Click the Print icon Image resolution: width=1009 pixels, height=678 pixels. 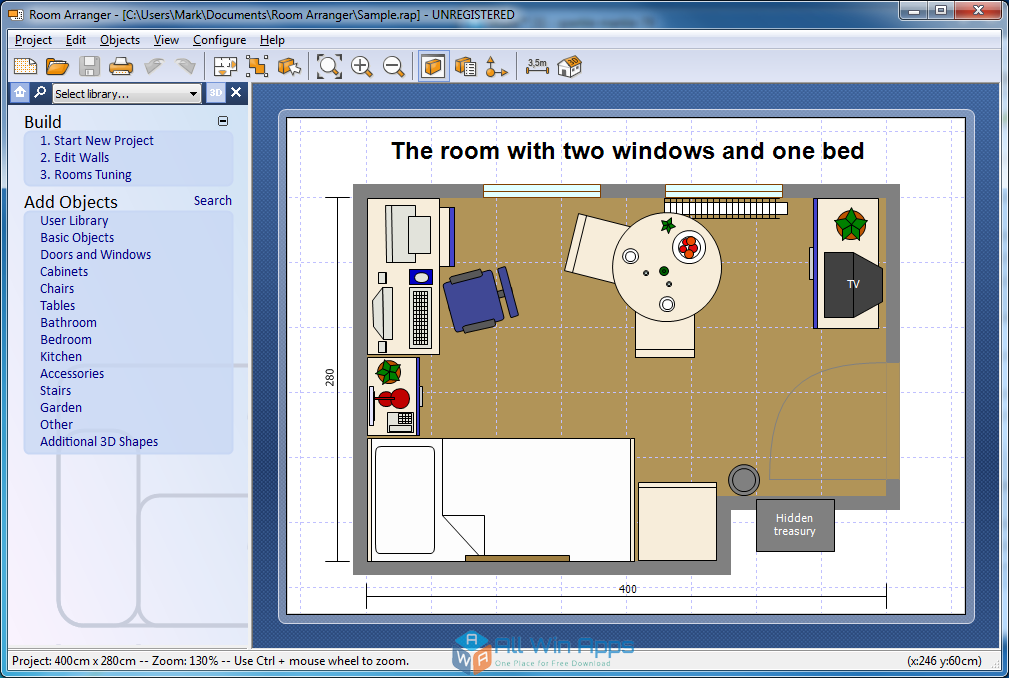pos(121,66)
